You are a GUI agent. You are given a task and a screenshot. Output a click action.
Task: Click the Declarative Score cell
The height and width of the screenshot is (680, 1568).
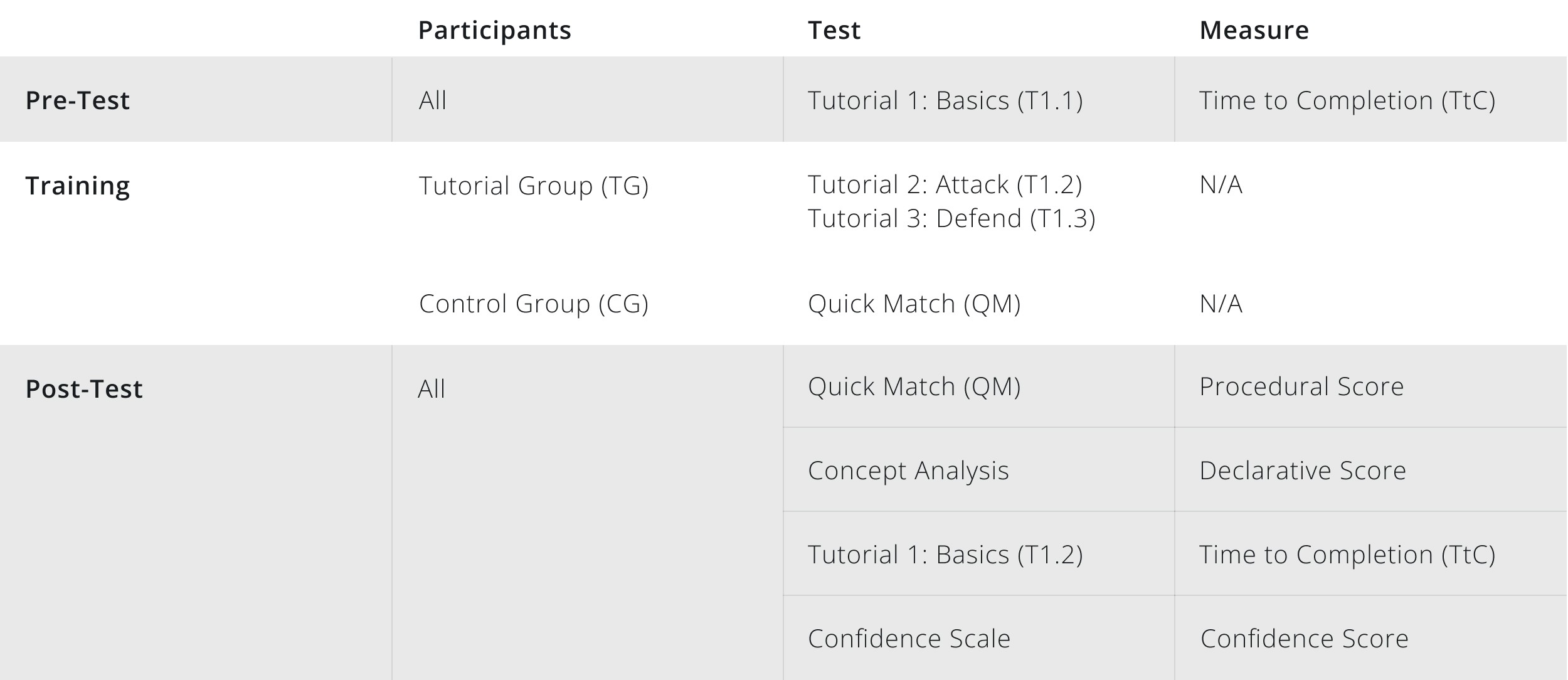pos(1303,470)
